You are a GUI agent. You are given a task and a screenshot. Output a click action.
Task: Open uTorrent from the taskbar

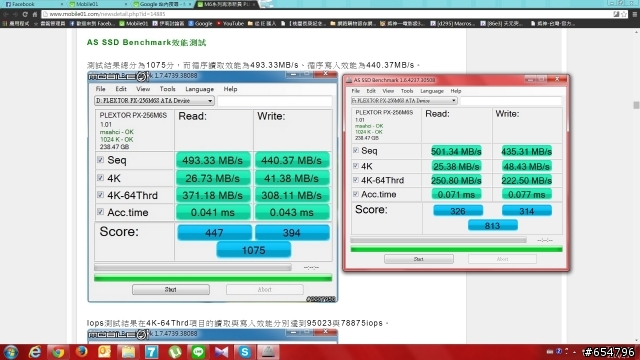175,352
